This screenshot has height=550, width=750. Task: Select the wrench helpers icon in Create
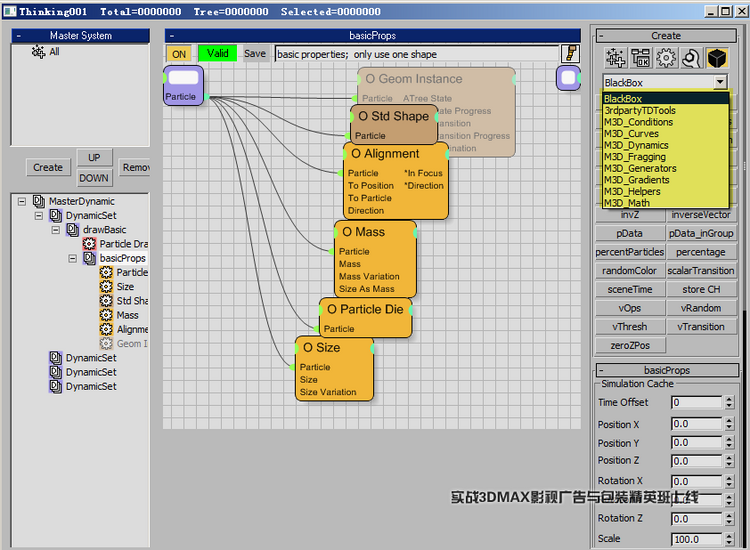[x=691, y=58]
